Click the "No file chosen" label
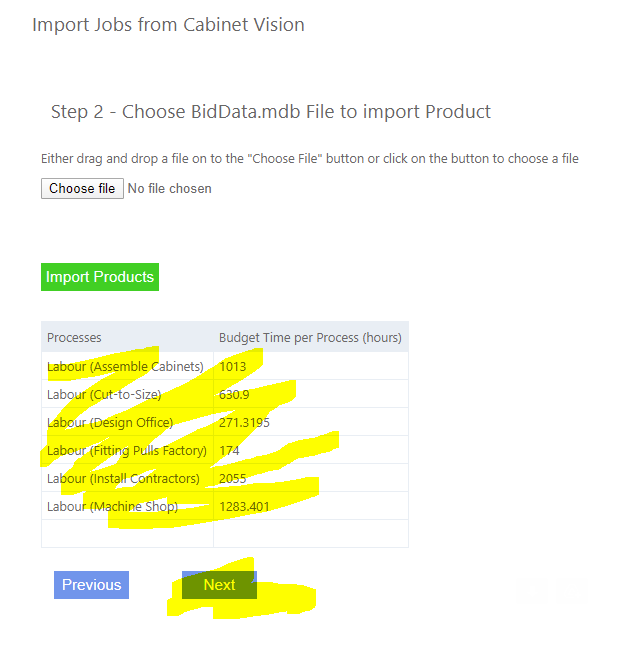 [170, 189]
